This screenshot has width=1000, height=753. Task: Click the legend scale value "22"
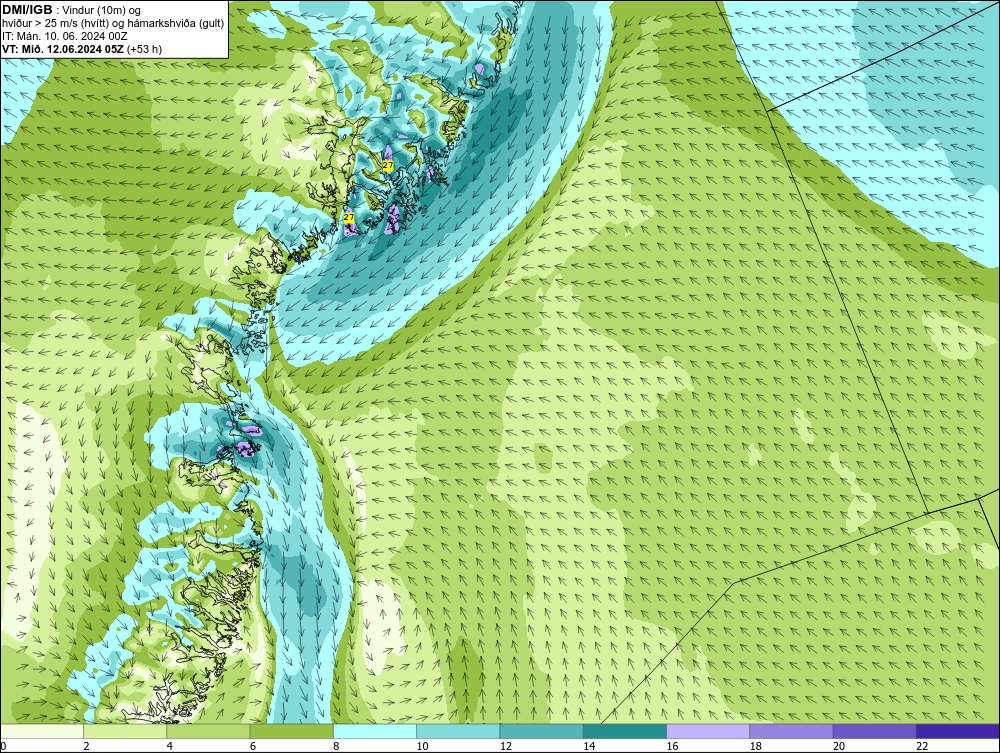[x=922, y=746]
